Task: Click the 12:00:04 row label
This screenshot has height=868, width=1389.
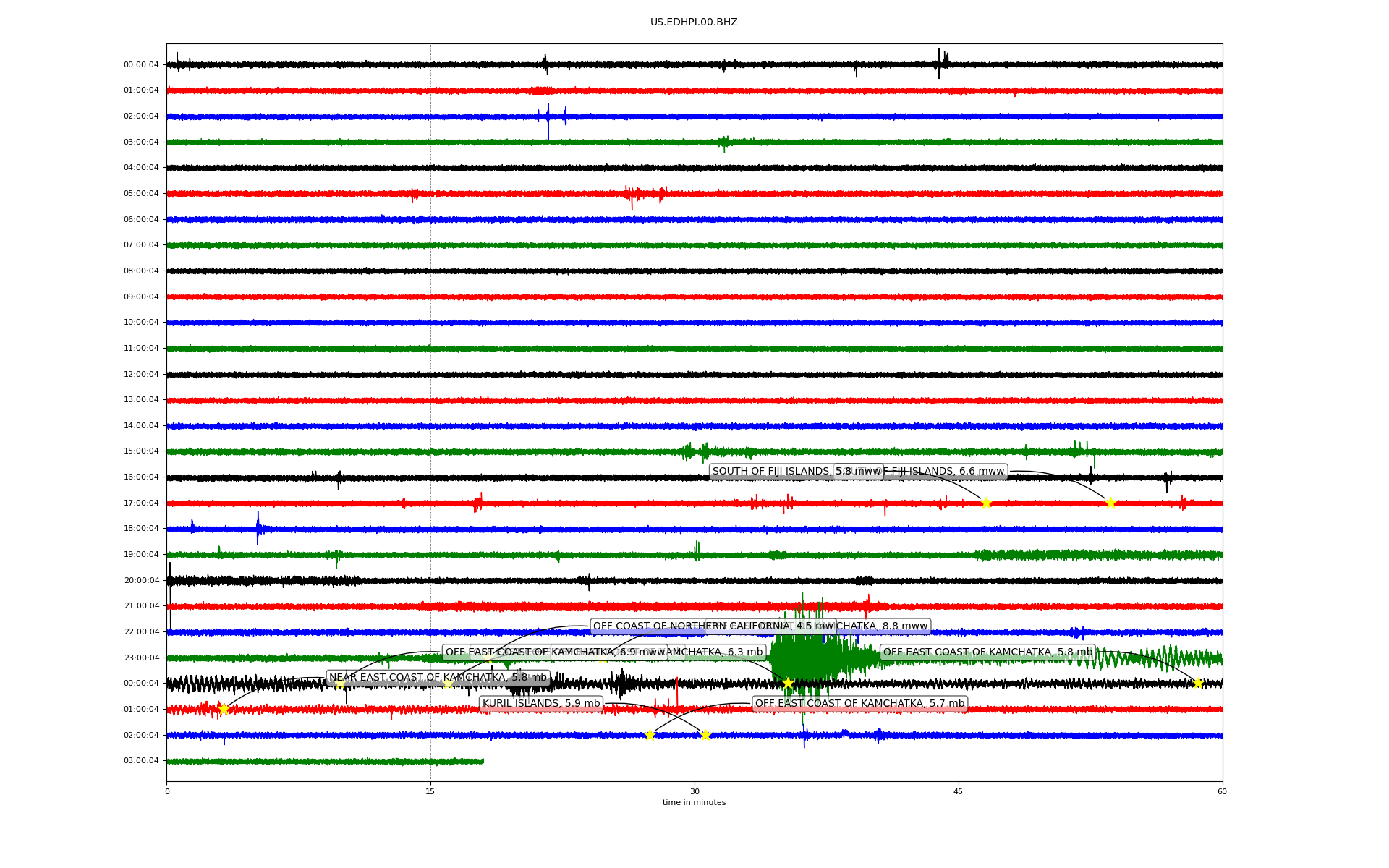Action: [x=141, y=374]
